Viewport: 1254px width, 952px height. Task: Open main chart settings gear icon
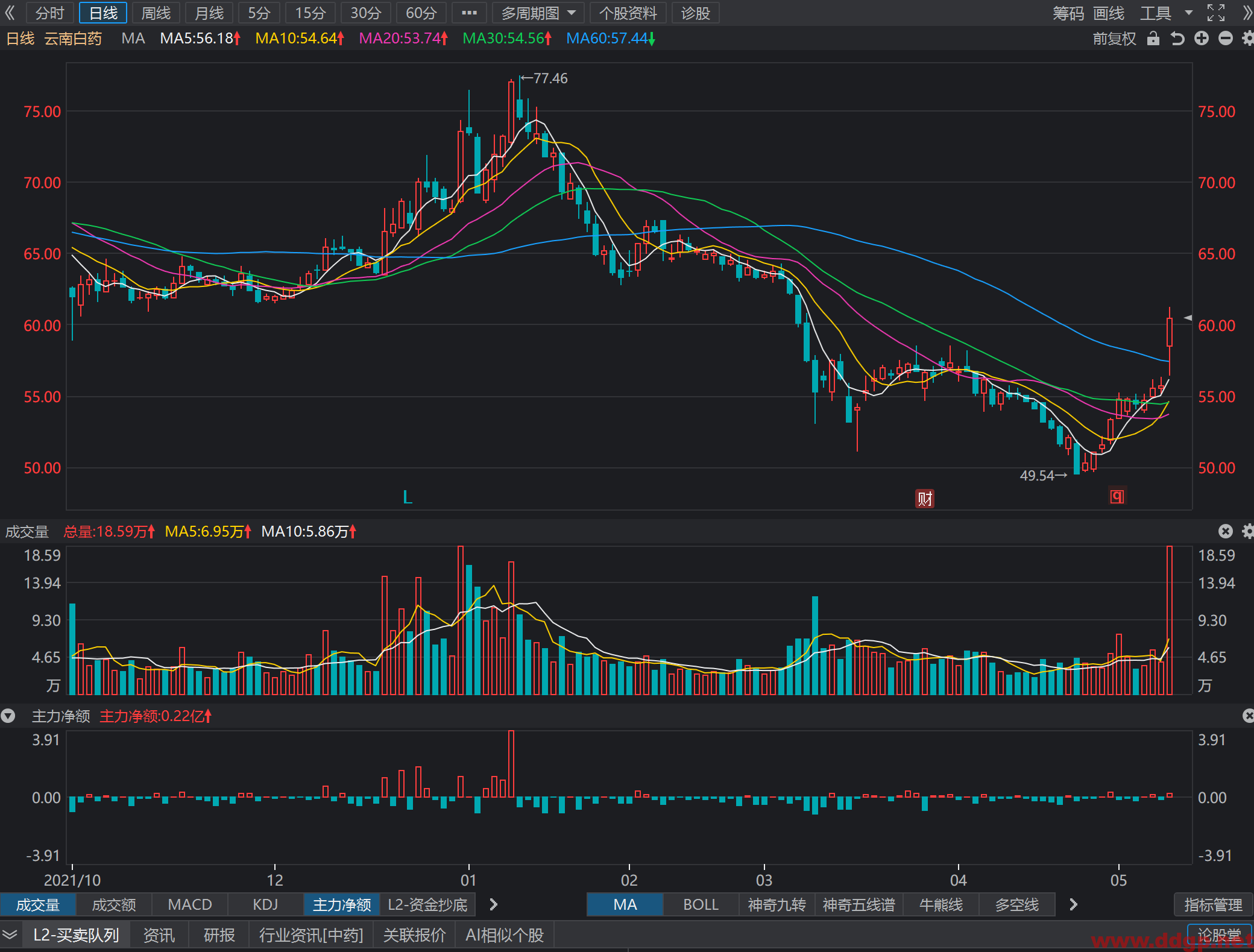1248,39
